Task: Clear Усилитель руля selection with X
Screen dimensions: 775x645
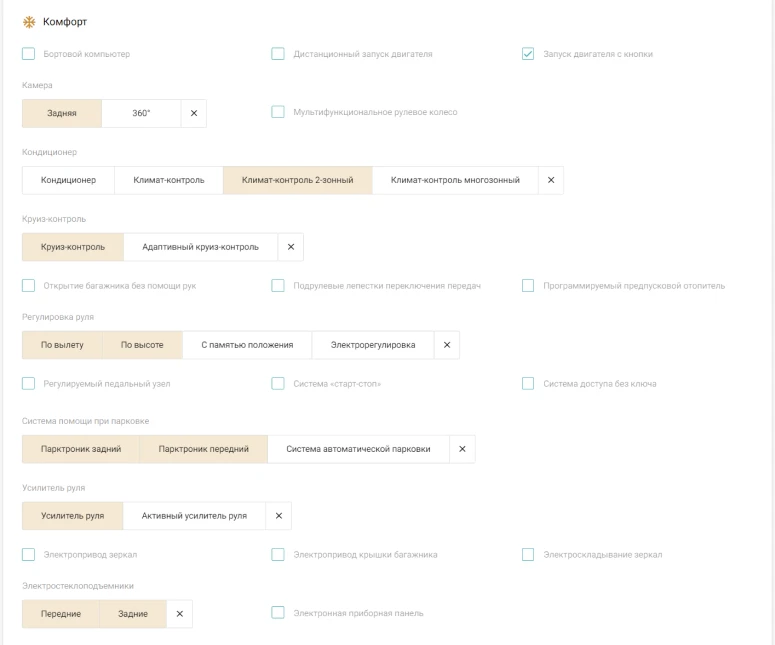Action: click(x=279, y=516)
